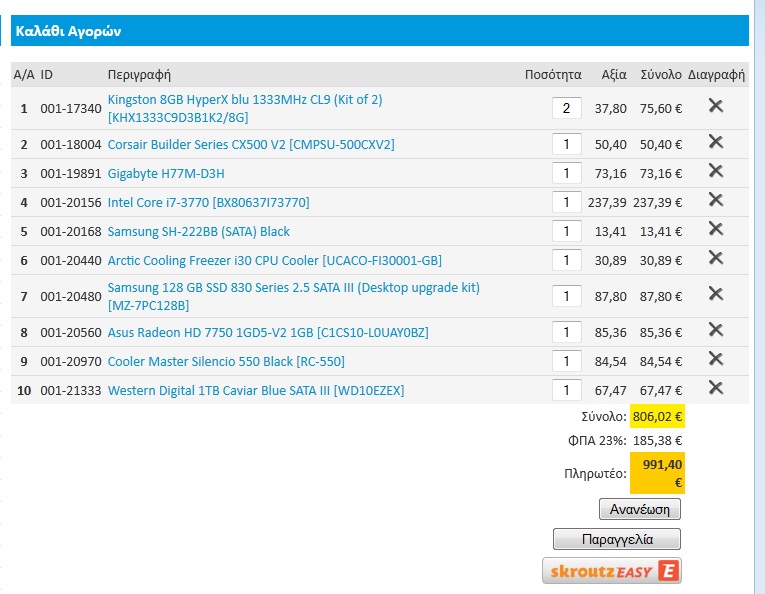Viewport: 765px width, 594px height.
Task: Open Cooler Master Silencio 550 link
Action: coord(226,361)
